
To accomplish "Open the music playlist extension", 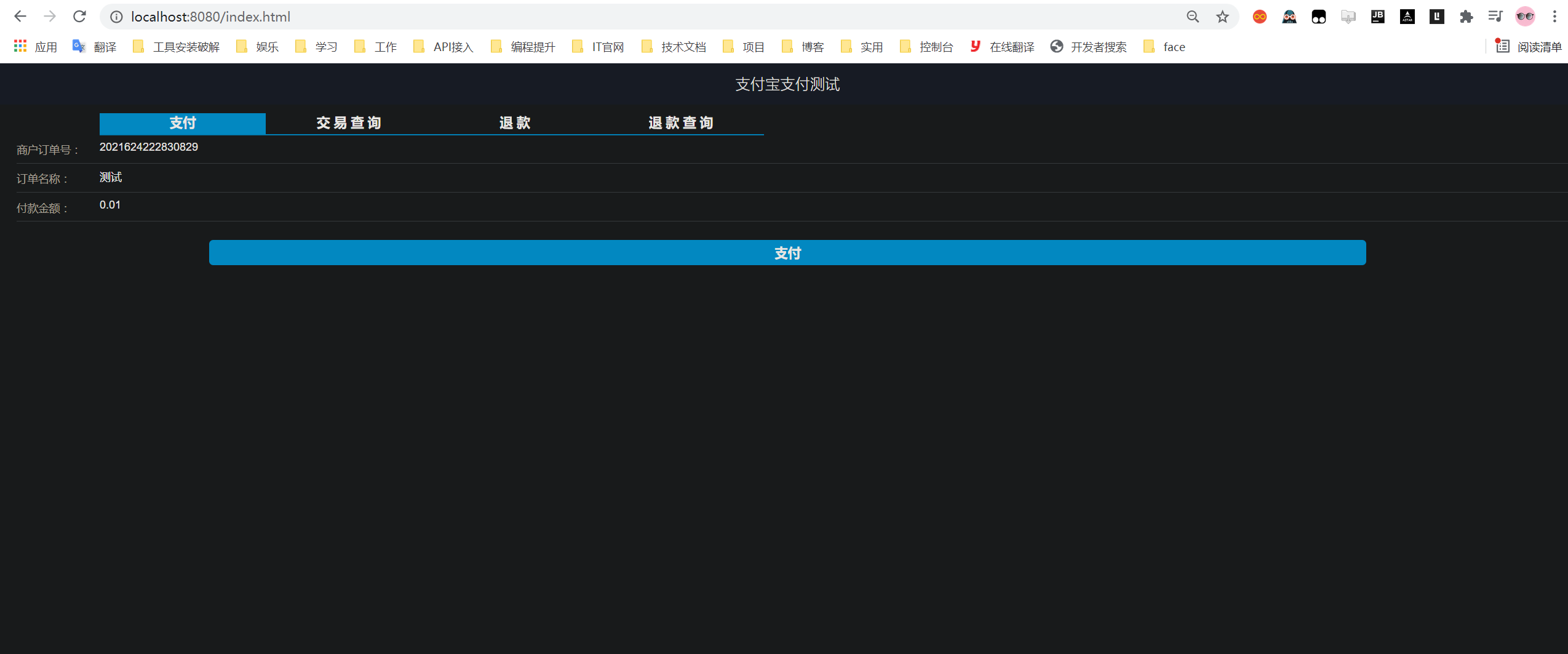I will click(x=1496, y=16).
